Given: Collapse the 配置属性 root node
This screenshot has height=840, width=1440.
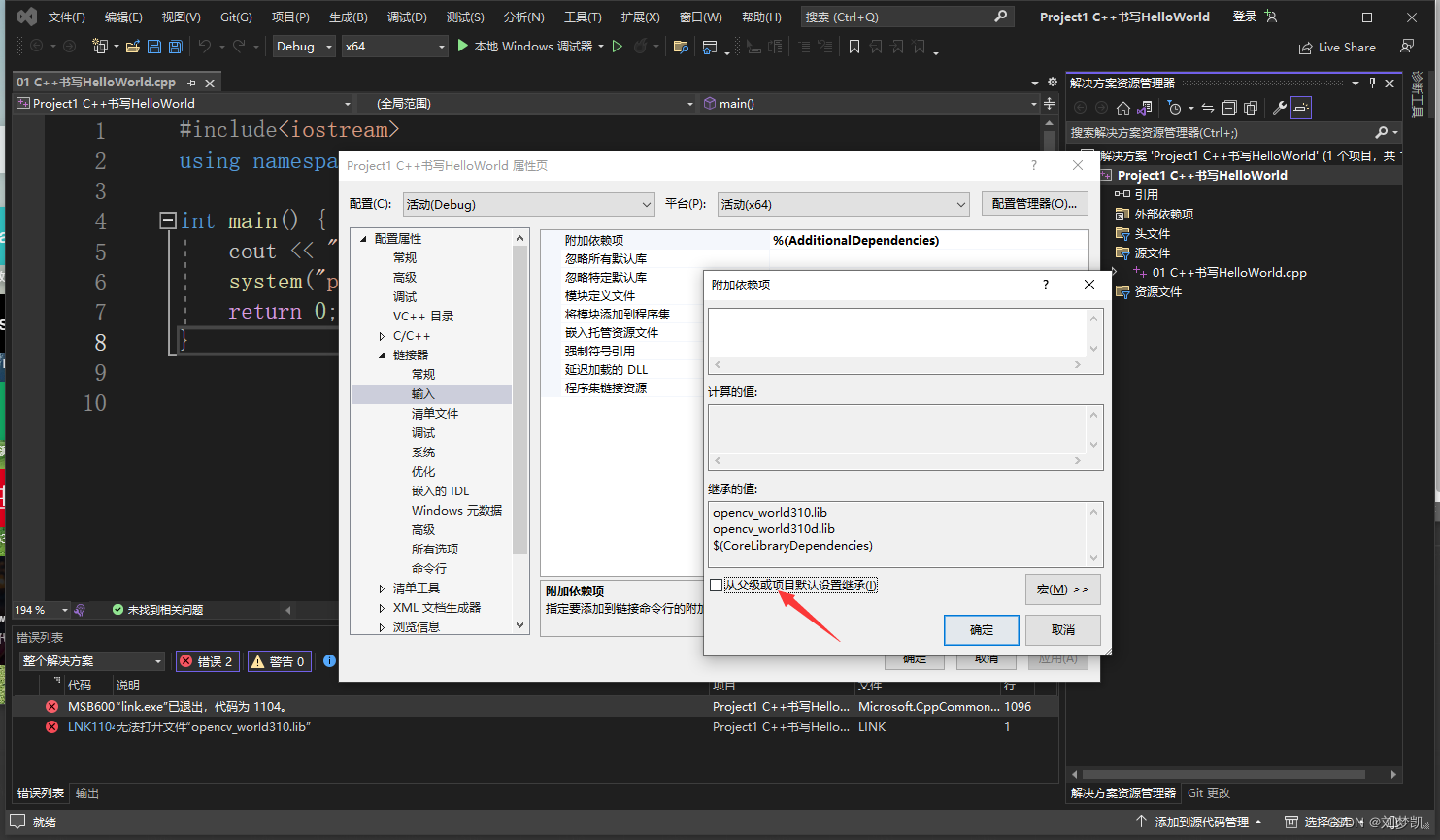Looking at the screenshot, I should click(x=363, y=239).
